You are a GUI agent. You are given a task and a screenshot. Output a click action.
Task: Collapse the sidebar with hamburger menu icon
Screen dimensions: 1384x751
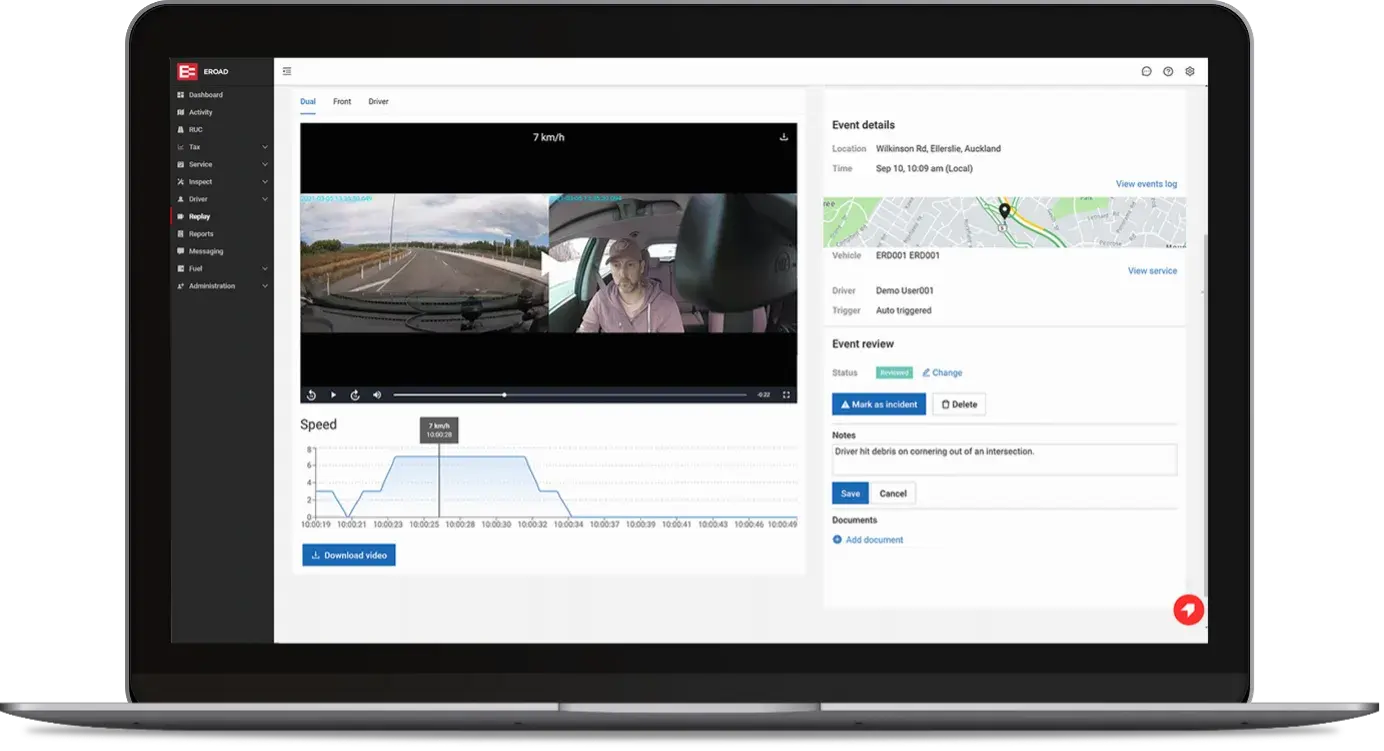(x=287, y=71)
